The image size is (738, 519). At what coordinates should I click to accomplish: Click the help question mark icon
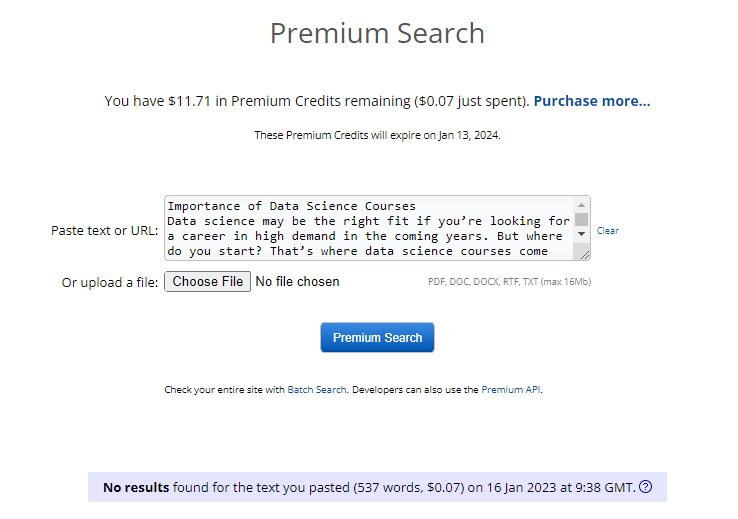[x=646, y=487]
